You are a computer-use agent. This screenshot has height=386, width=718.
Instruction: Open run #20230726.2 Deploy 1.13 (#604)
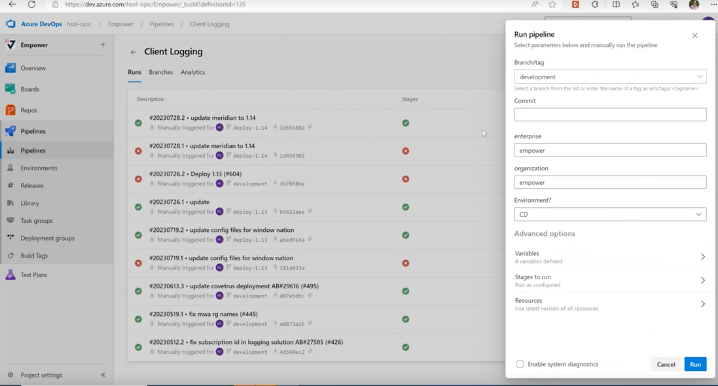[x=196, y=174]
